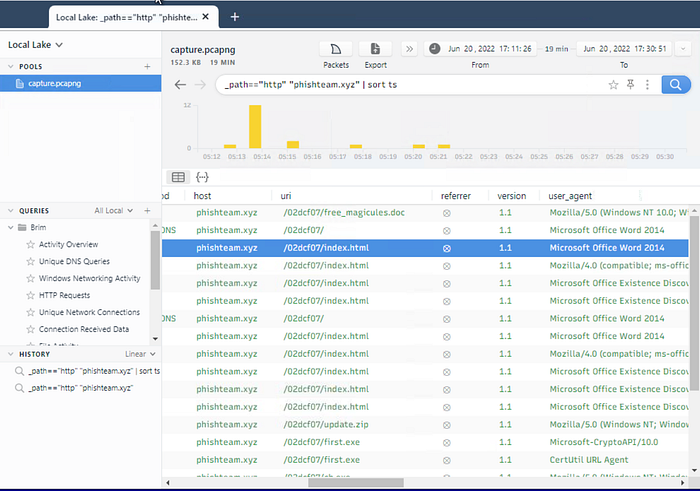Add a new pool with plus icon

pyautogui.click(x=147, y=67)
